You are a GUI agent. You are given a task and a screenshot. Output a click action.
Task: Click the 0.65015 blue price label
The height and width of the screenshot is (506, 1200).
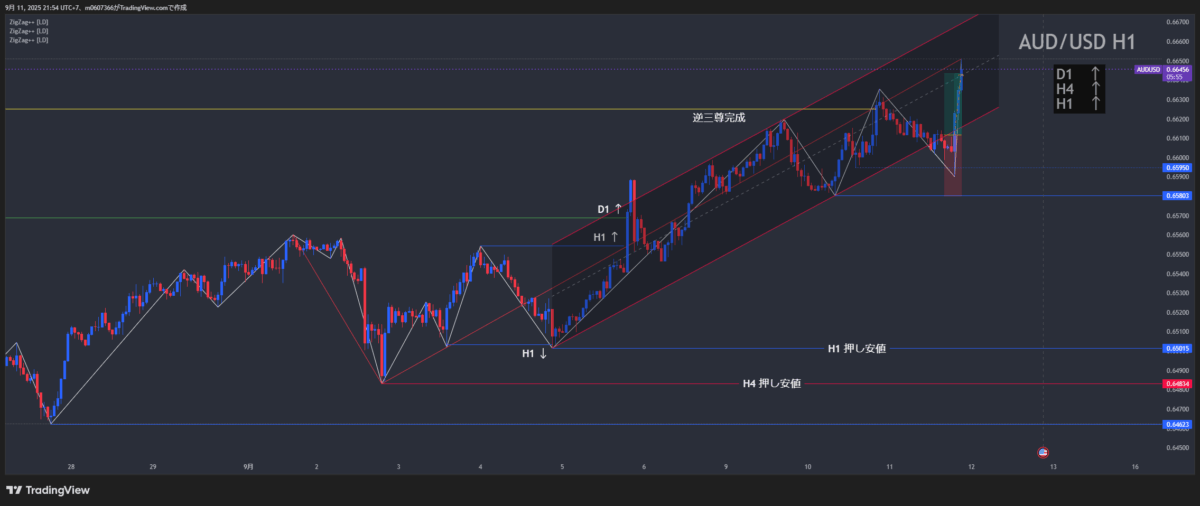coord(1176,349)
